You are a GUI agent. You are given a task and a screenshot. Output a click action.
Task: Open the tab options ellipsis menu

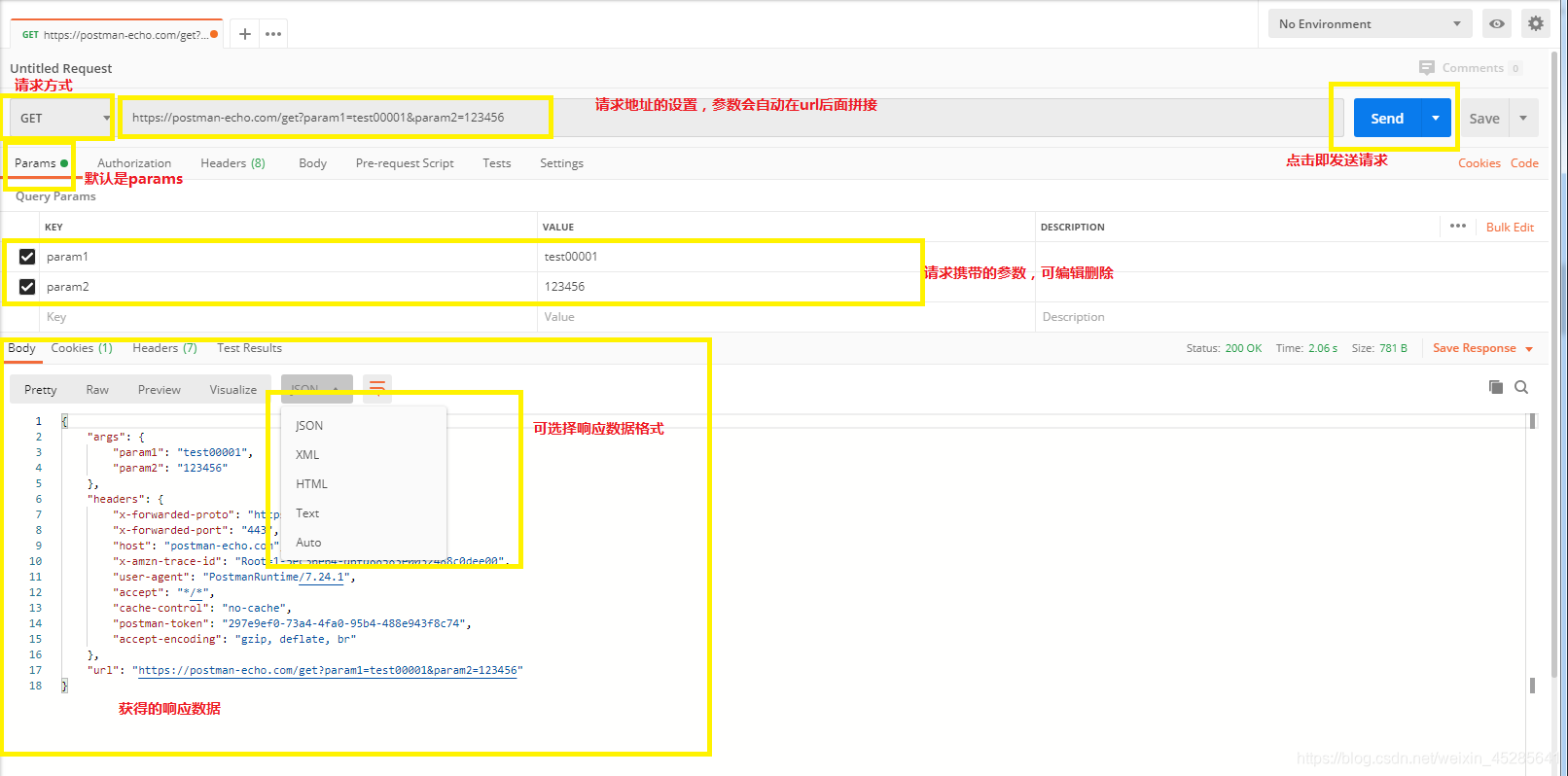point(273,34)
